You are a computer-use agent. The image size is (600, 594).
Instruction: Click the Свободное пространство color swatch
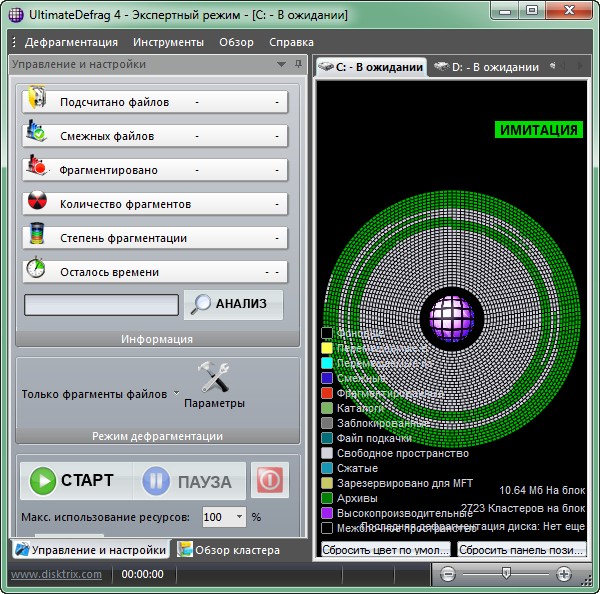click(327, 453)
